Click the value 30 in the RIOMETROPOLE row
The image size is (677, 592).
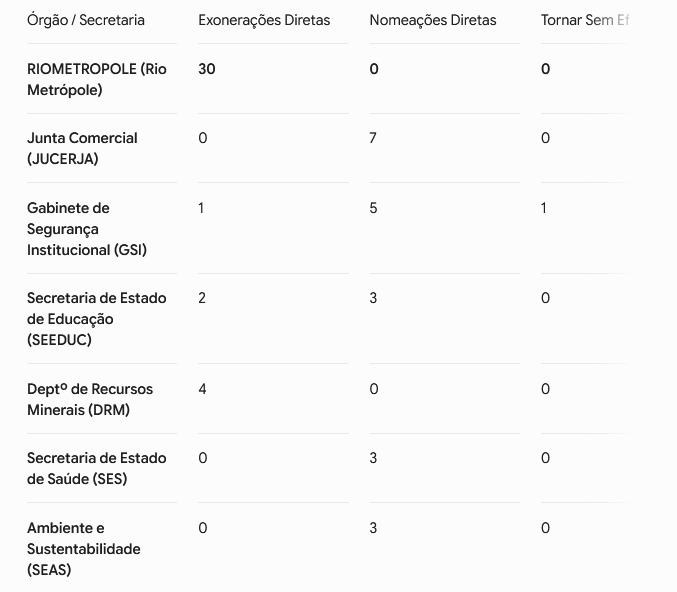(206, 69)
